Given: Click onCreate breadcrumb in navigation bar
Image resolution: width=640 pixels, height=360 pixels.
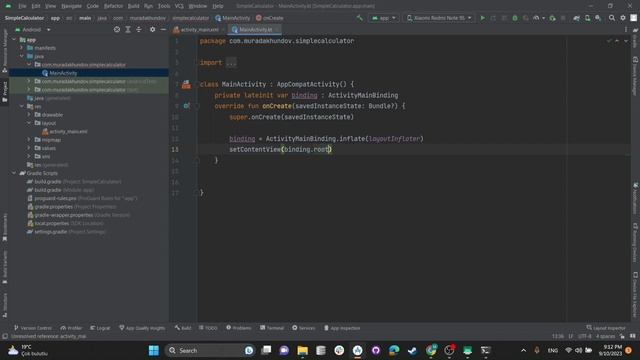Looking at the screenshot, I should pos(269,18).
